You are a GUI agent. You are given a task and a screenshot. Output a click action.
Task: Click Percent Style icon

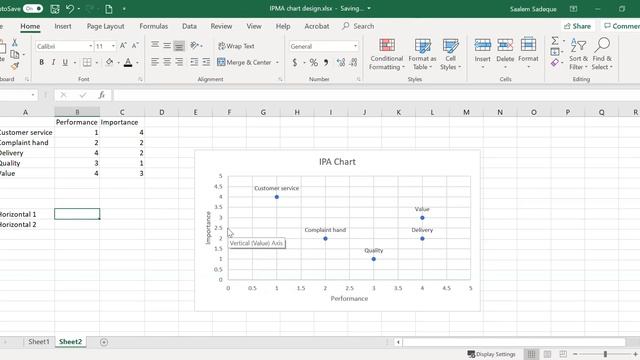pyautogui.click(x=313, y=62)
